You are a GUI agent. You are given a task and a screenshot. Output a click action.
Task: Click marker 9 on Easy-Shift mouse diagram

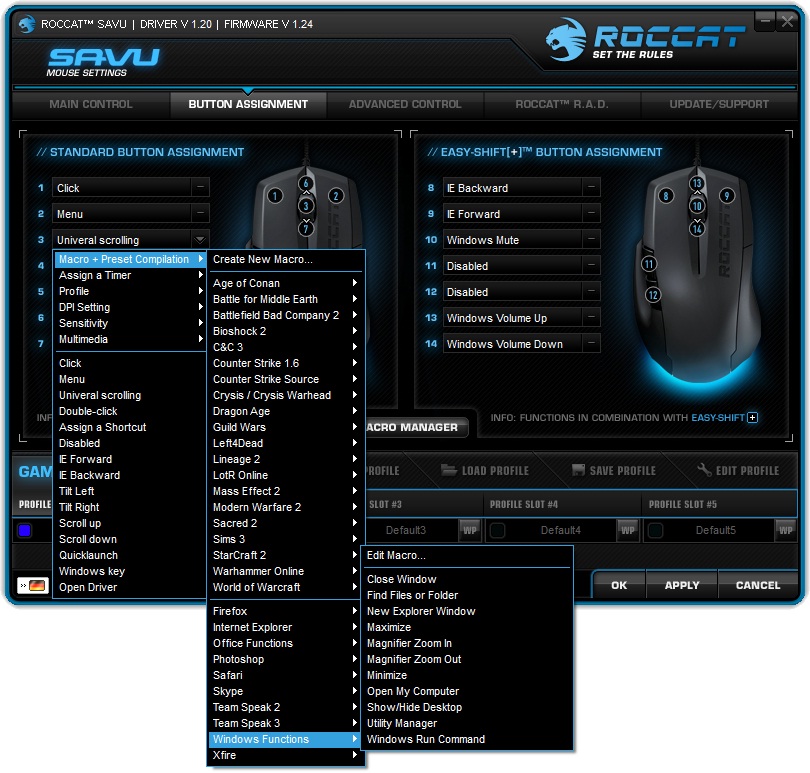727,196
